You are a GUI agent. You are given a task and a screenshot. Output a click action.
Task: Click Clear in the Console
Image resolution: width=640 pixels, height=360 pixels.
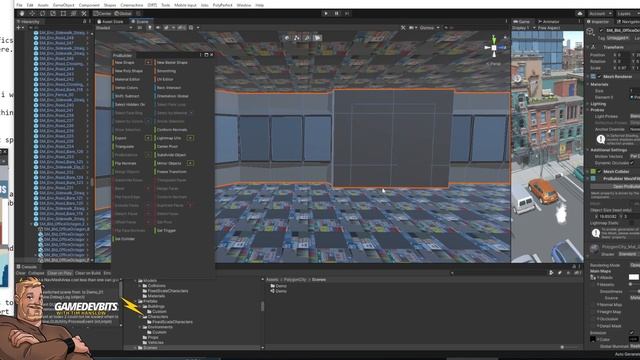20,273
